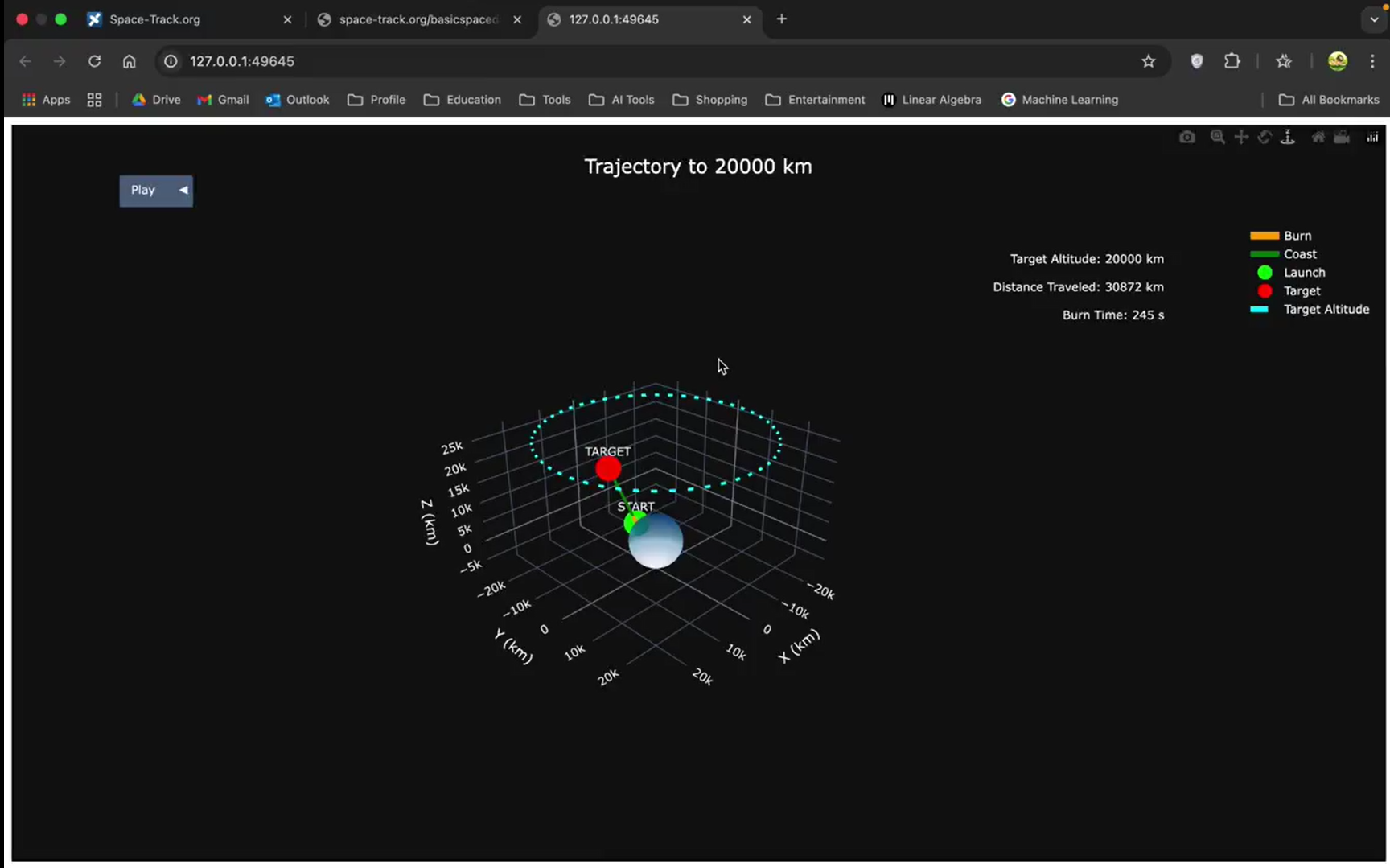Screen dimensions: 1390x868
Task: Switch to space-track.org/basicspace tab
Action: point(418,19)
